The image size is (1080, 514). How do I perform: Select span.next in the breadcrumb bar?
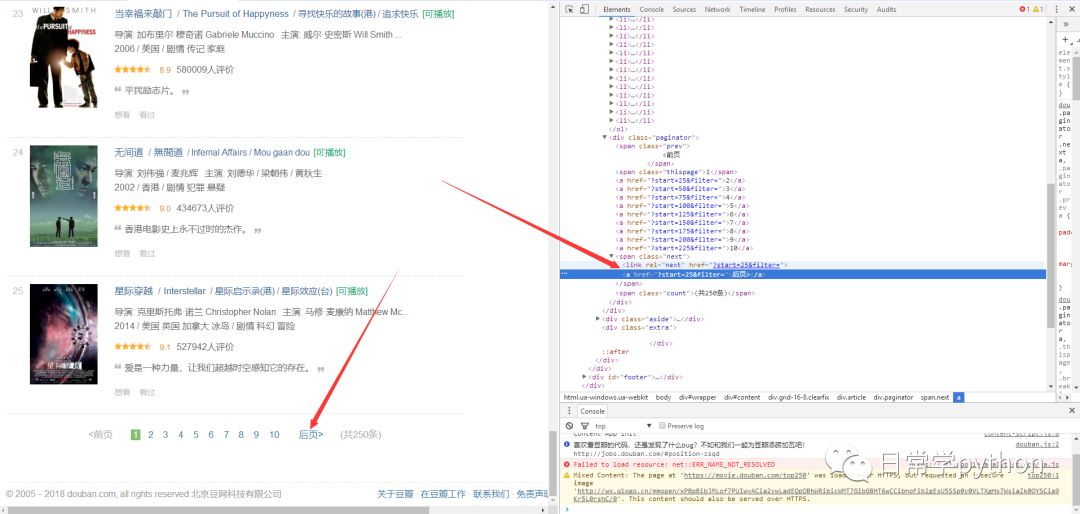[x=934, y=398]
